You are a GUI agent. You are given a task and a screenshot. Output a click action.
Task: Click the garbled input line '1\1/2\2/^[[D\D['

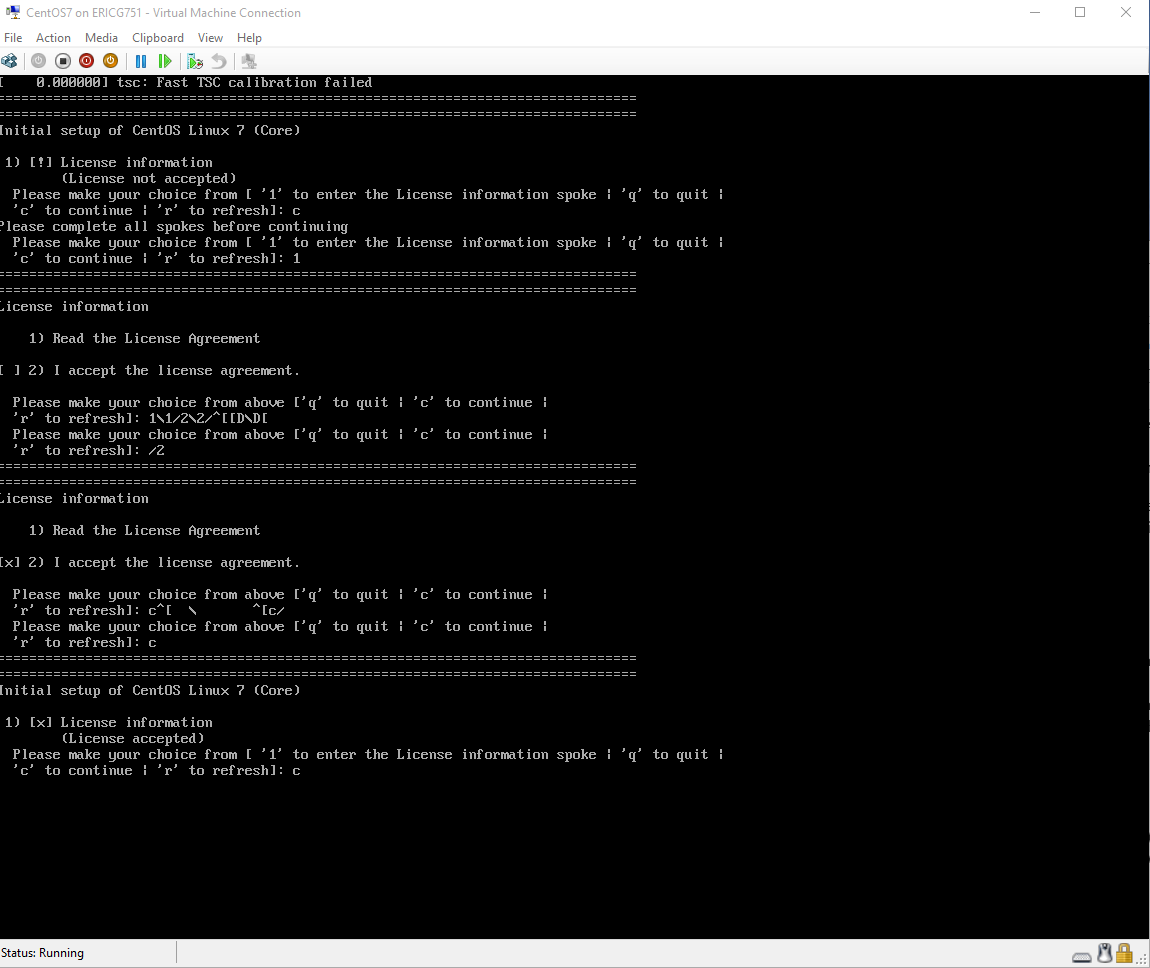(x=208, y=419)
